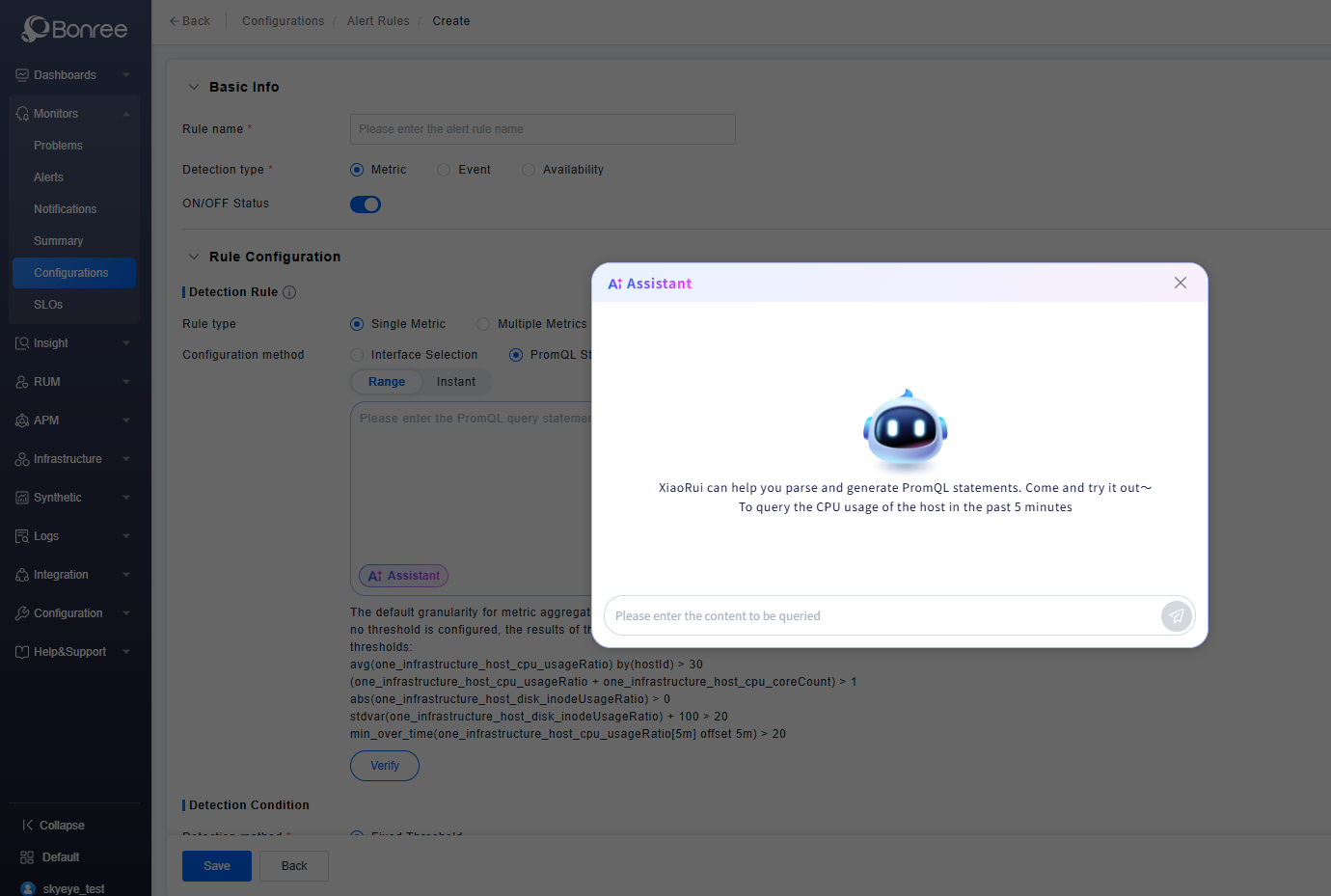This screenshot has width=1331, height=896.
Task: Open Problems under Monitors
Action: pyautogui.click(x=58, y=146)
